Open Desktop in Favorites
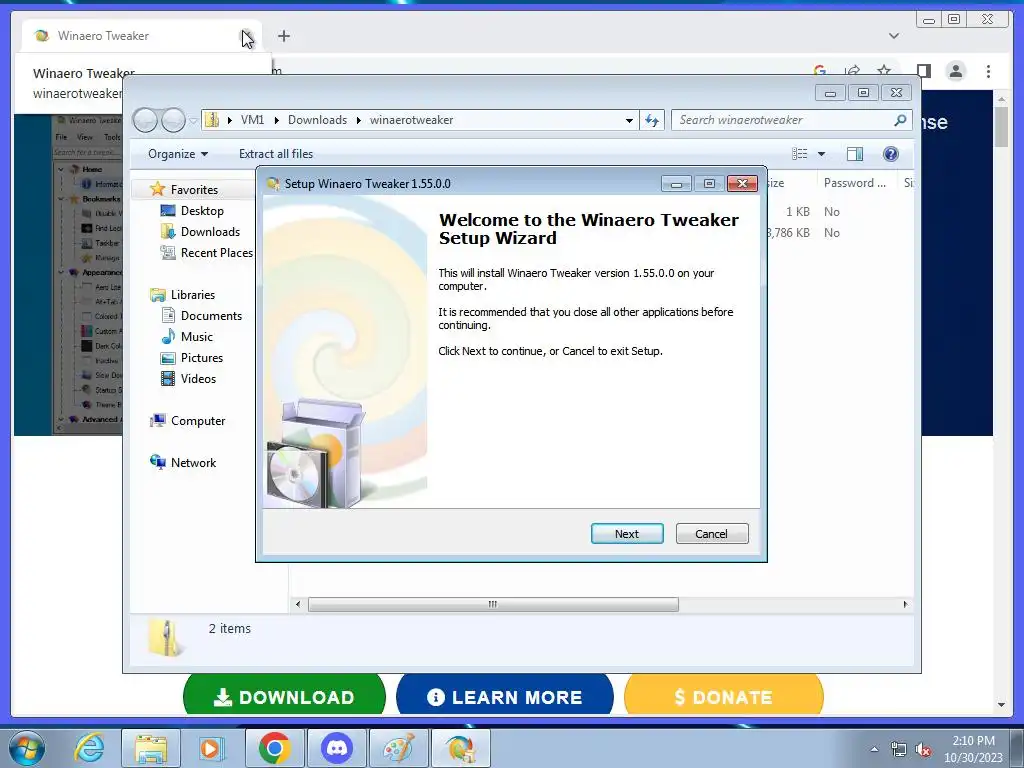 coord(202,211)
